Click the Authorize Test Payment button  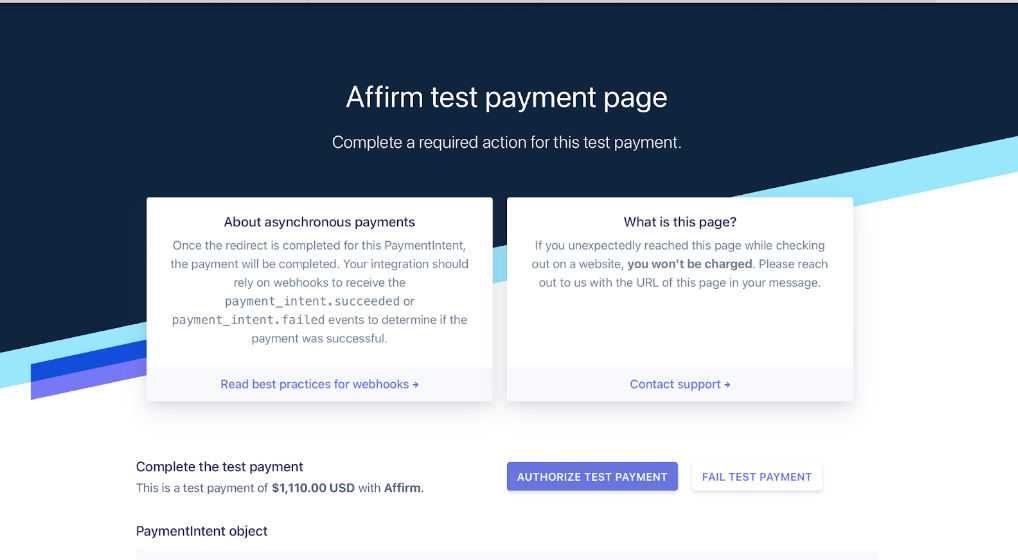tap(592, 476)
